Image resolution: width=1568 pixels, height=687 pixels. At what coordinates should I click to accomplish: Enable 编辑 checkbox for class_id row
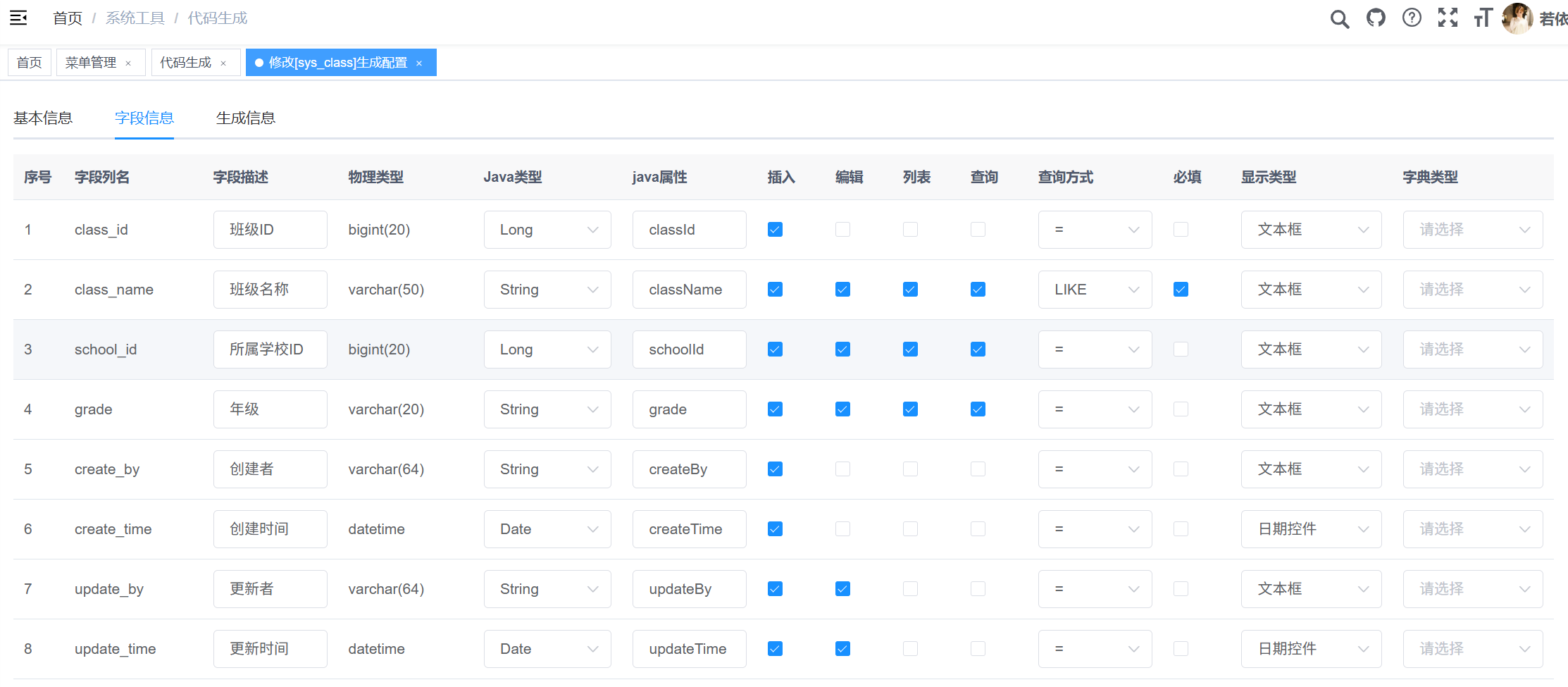click(842, 229)
